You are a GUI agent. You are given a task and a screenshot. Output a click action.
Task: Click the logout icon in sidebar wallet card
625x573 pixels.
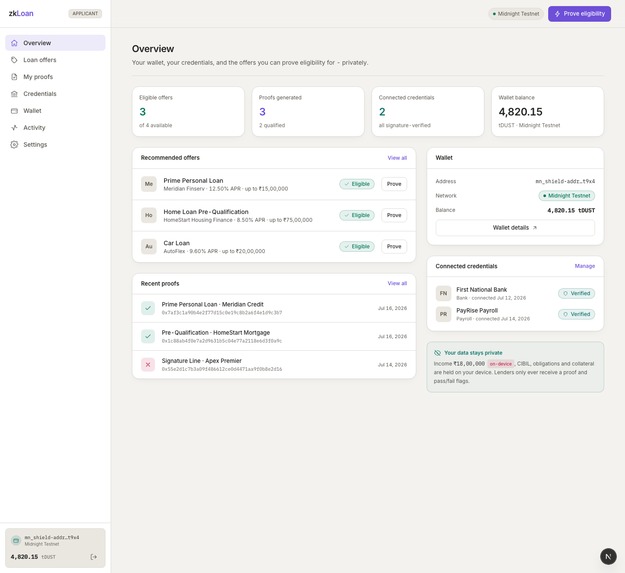click(x=94, y=557)
